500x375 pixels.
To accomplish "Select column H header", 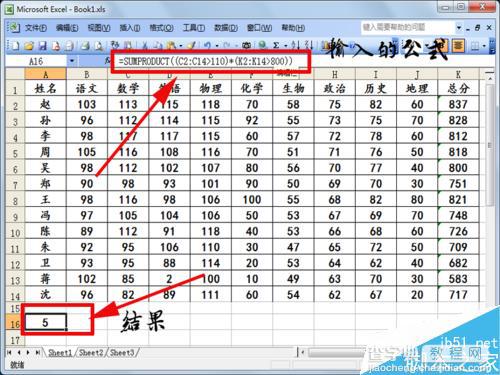I will click(x=335, y=74).
